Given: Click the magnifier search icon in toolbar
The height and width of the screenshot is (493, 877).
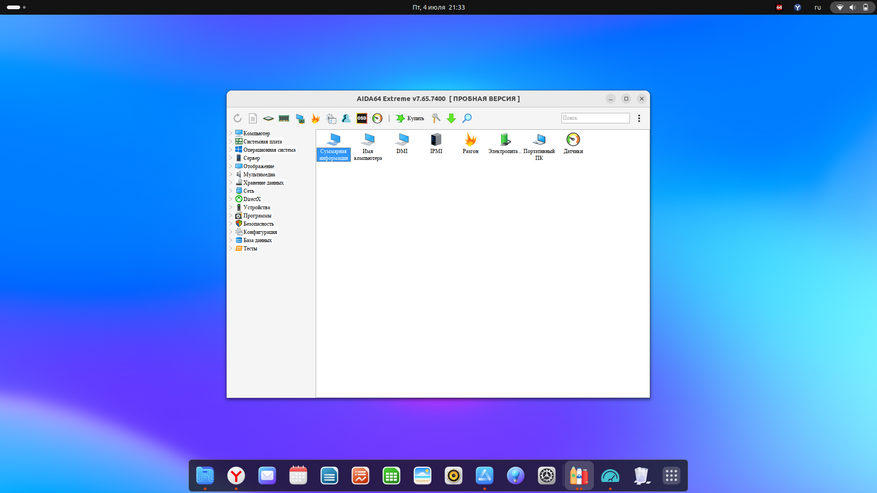Looking at the screenshot, I should point(467,119).
